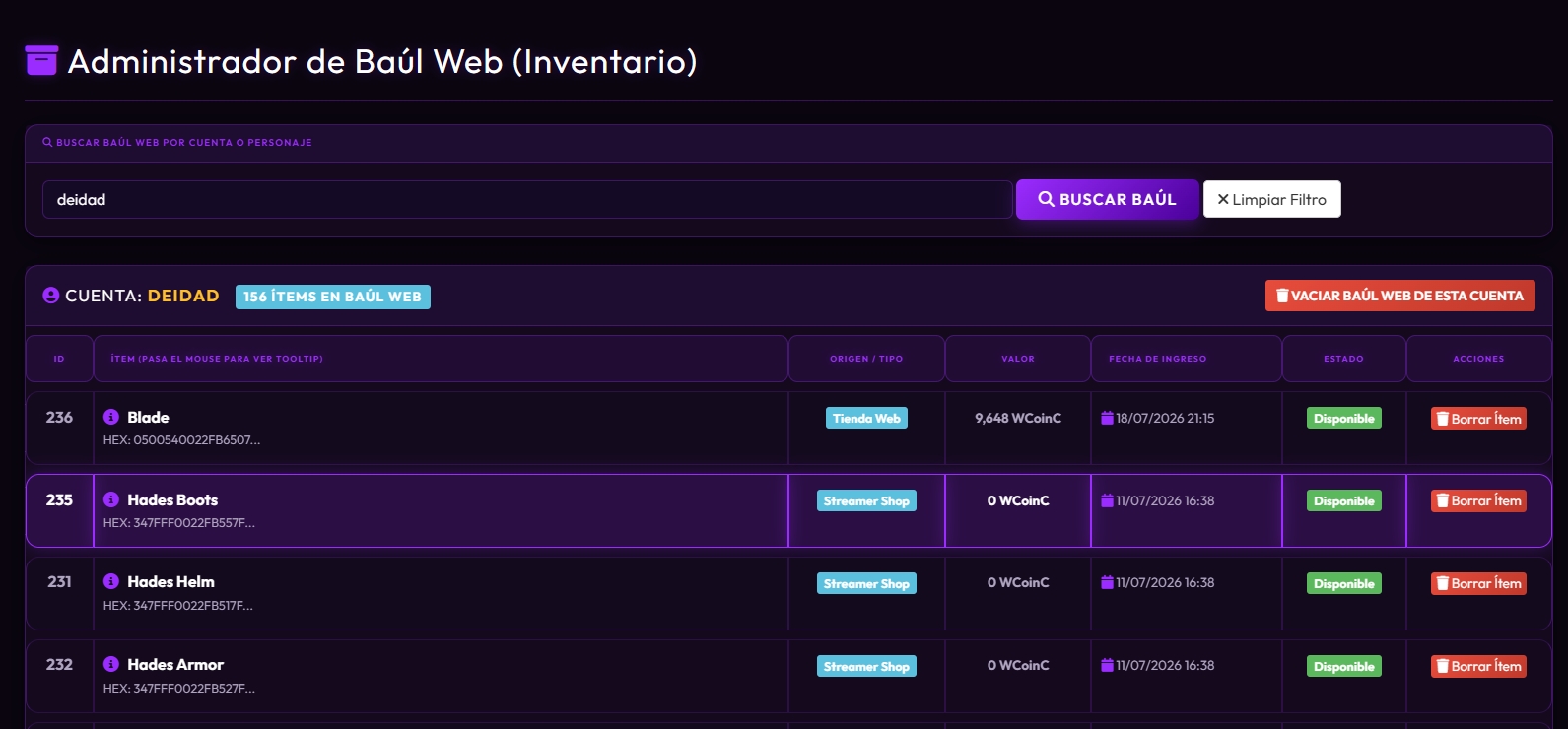Click HEX: 347FFF0022FB517F... text
The image size is (1568, 729).
tap(177, 606)
